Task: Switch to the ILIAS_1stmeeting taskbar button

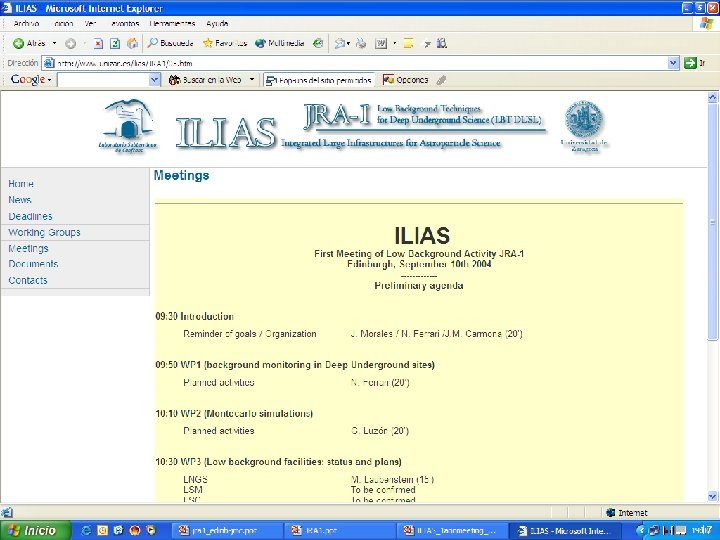Action: click(452, 531)
